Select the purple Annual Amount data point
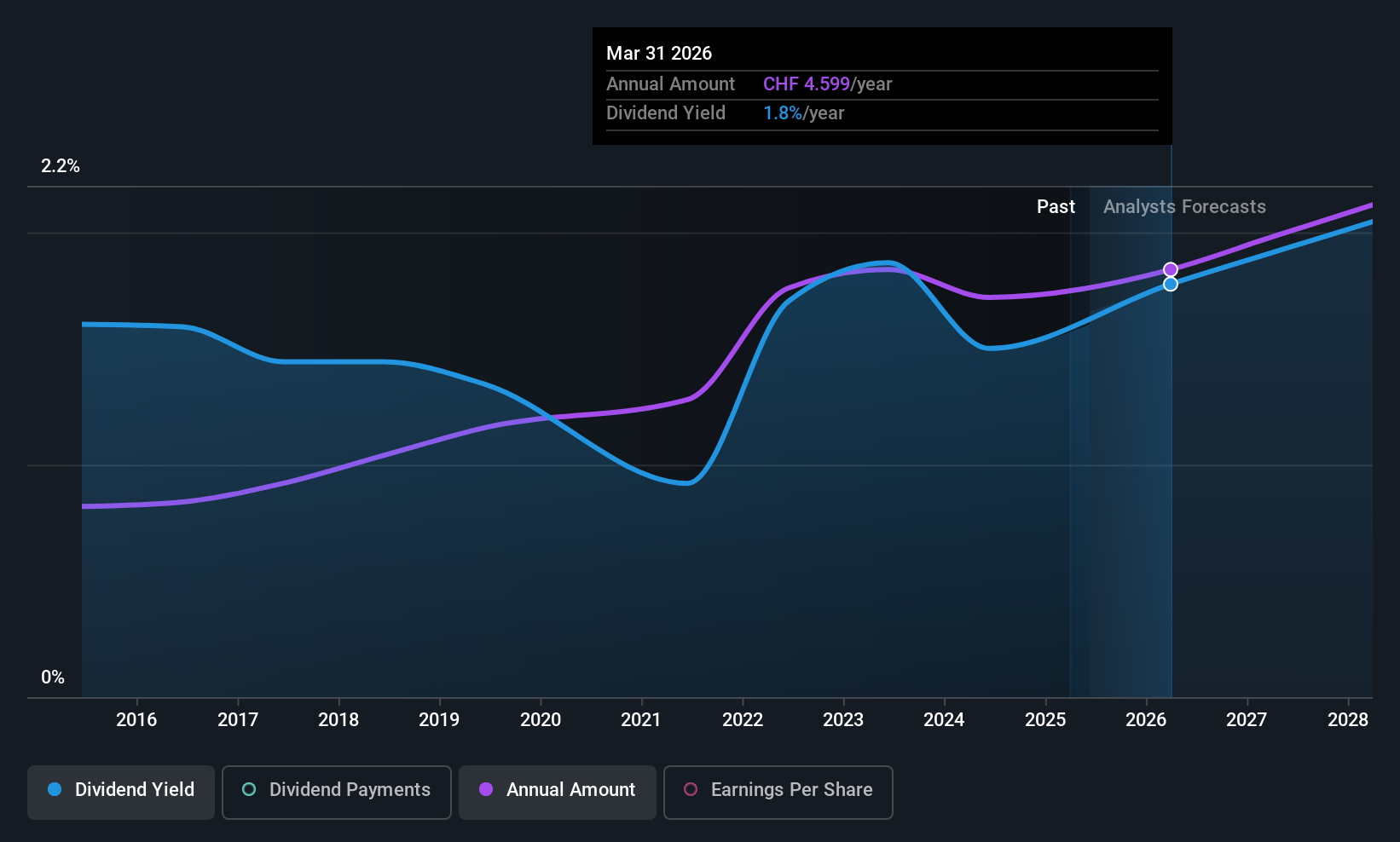Viewport: 1400px width, 842px height. click(x=1171, y=269)
